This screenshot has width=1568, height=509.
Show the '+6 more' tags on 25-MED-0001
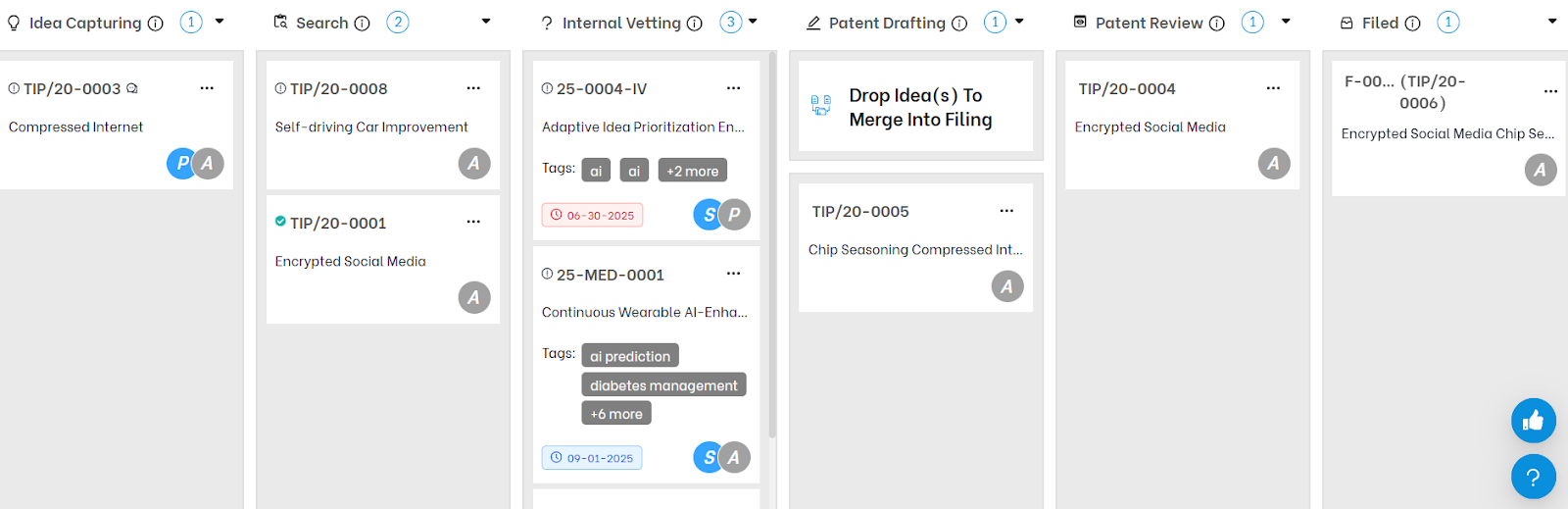tap(615, 414)
